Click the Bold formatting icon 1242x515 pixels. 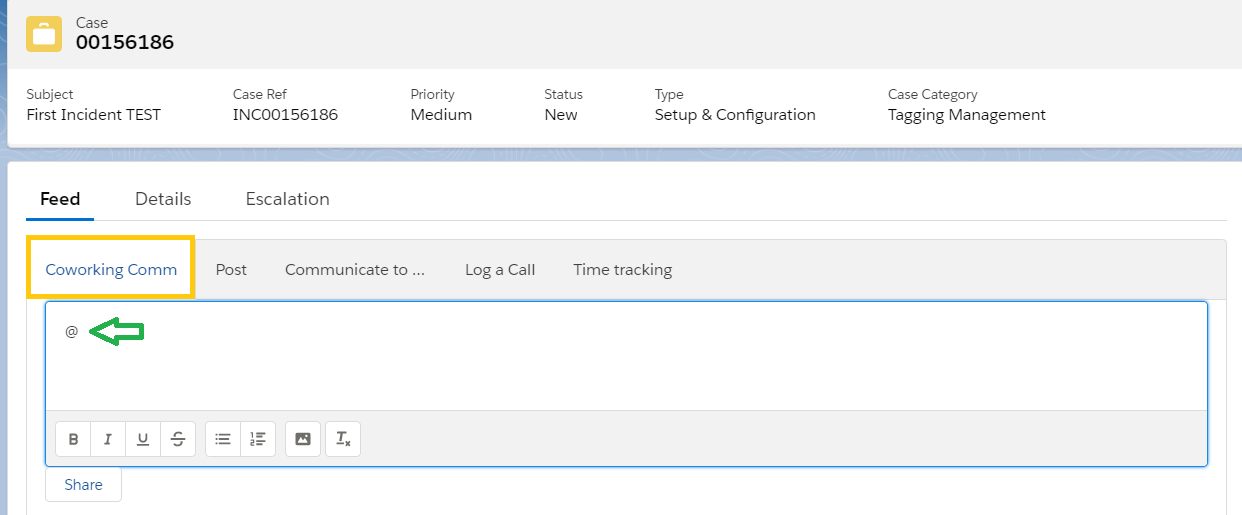point(73,439)
